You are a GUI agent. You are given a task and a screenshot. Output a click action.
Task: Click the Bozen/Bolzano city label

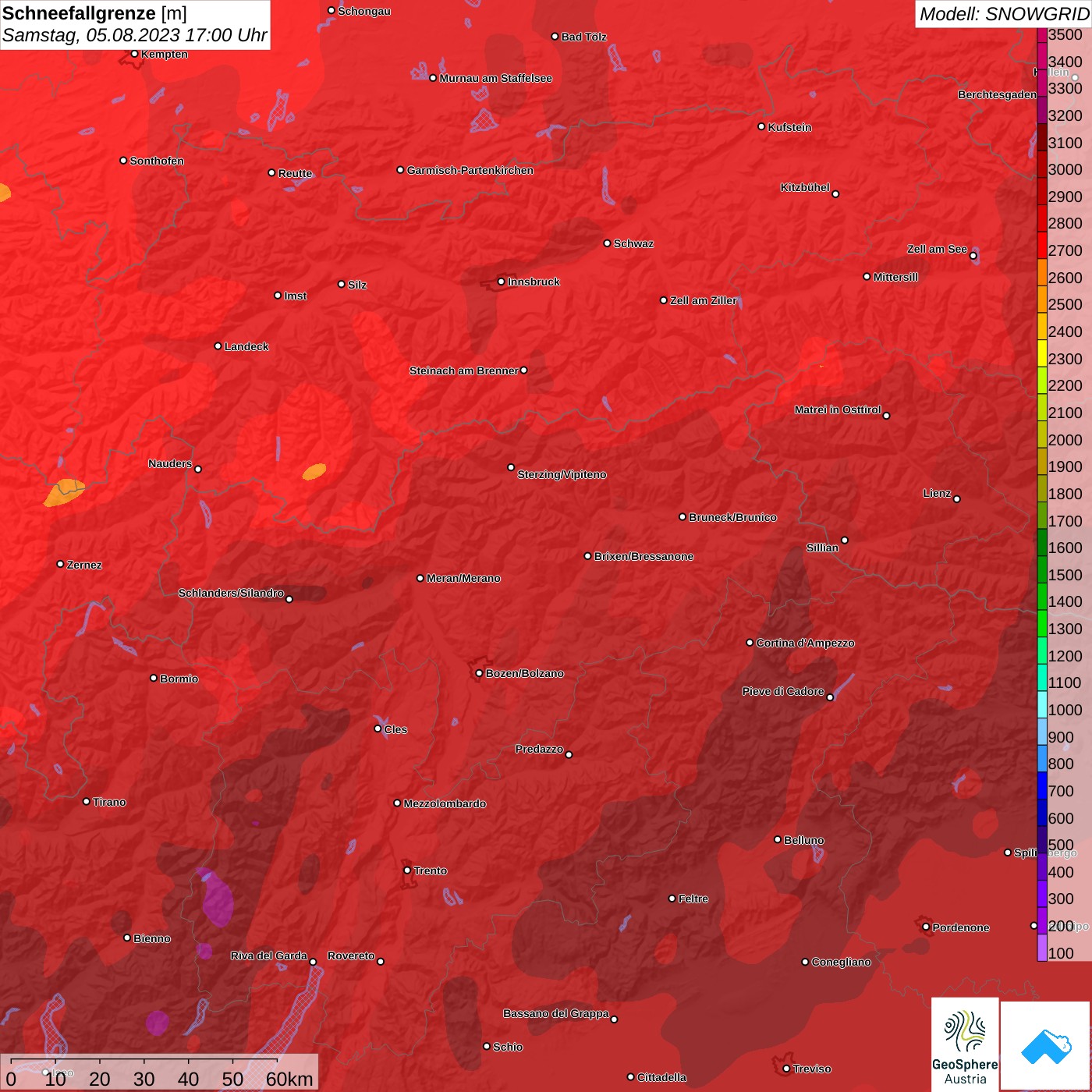pyautogui.click(x=524, y=673)
